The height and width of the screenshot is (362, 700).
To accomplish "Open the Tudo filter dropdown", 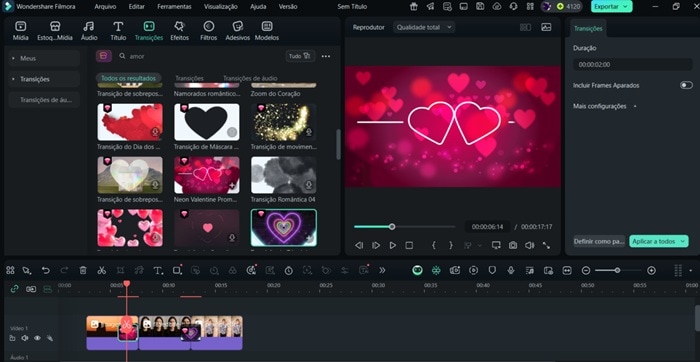I will coord(300,56).
